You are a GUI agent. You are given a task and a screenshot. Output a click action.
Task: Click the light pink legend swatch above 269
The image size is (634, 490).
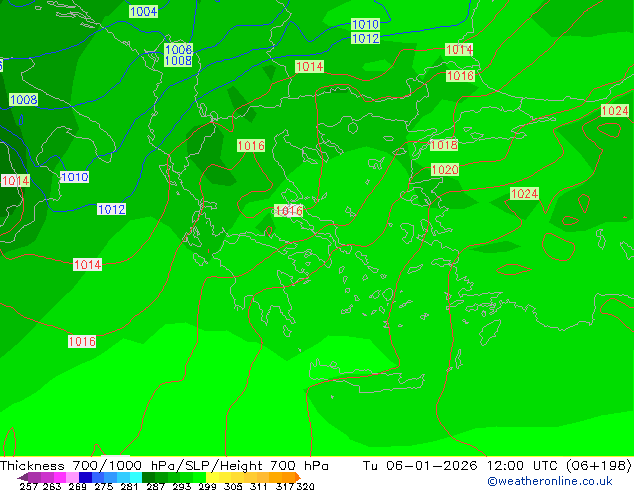[72, 477]
